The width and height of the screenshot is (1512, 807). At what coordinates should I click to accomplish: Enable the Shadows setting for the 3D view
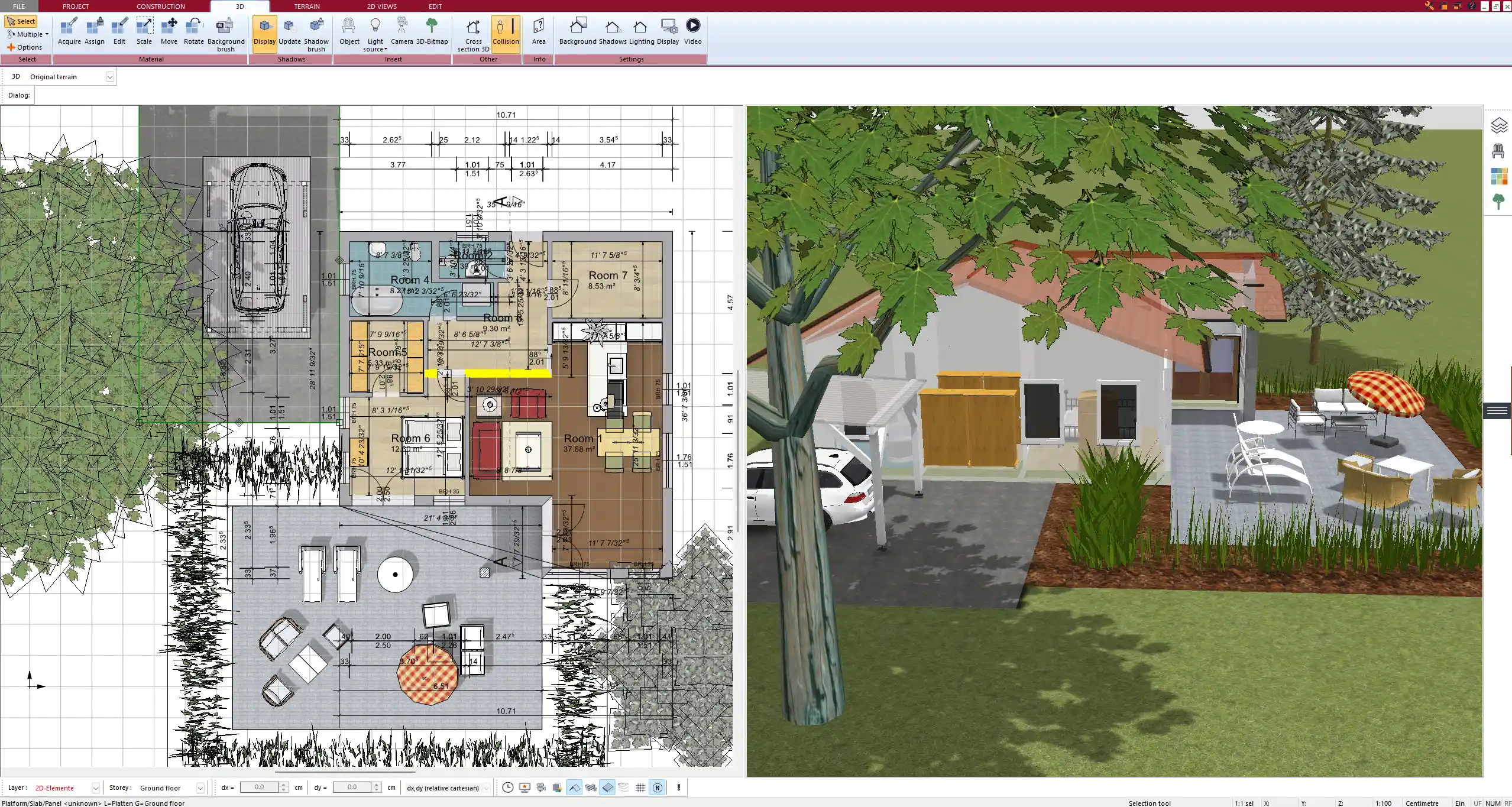pyautogui.click(x=612, y=30)
